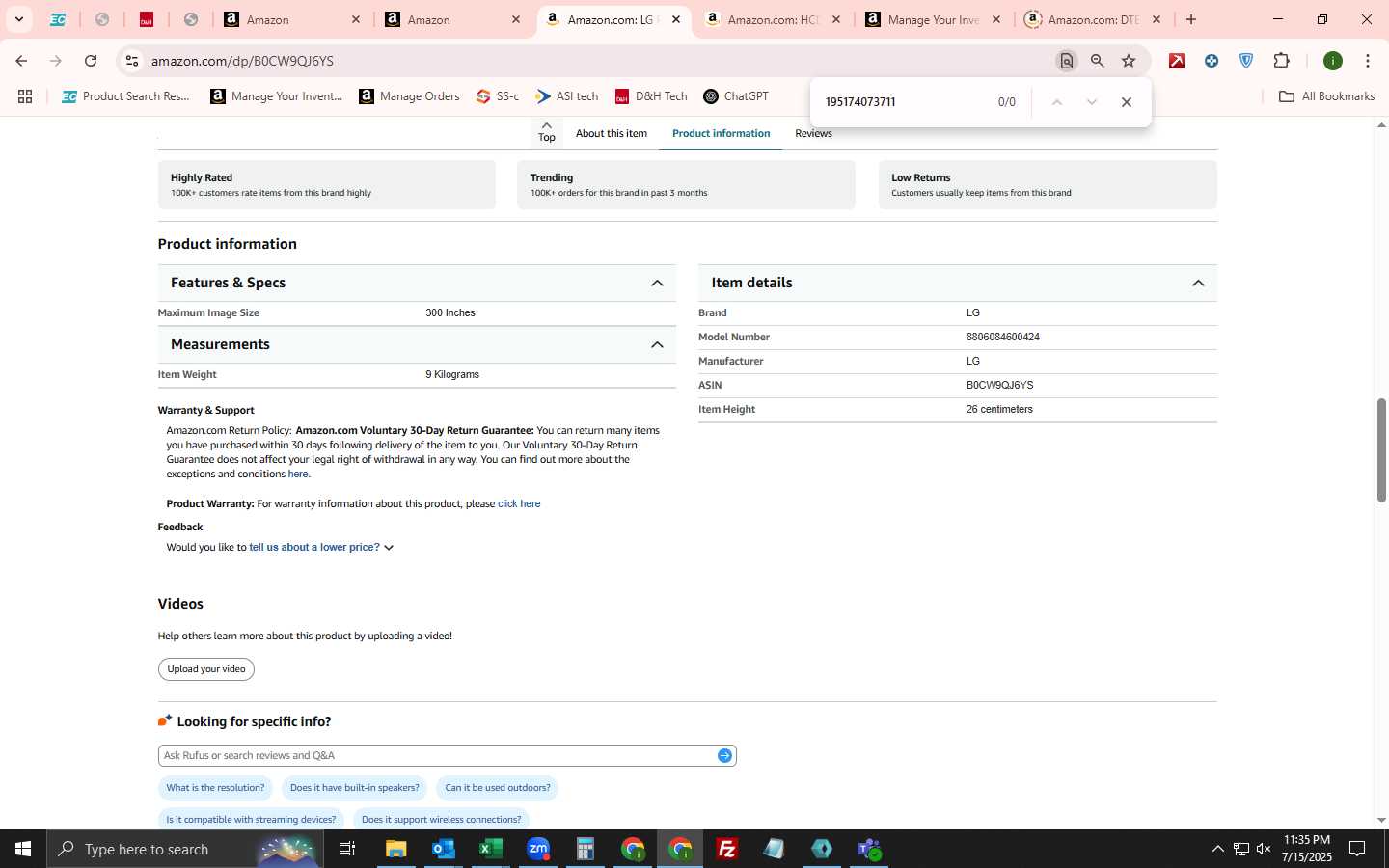Click 'Does it have built-in speakers?' suggestion
Viewport: 1389px width, 868px height.
[x=355, y=788]
